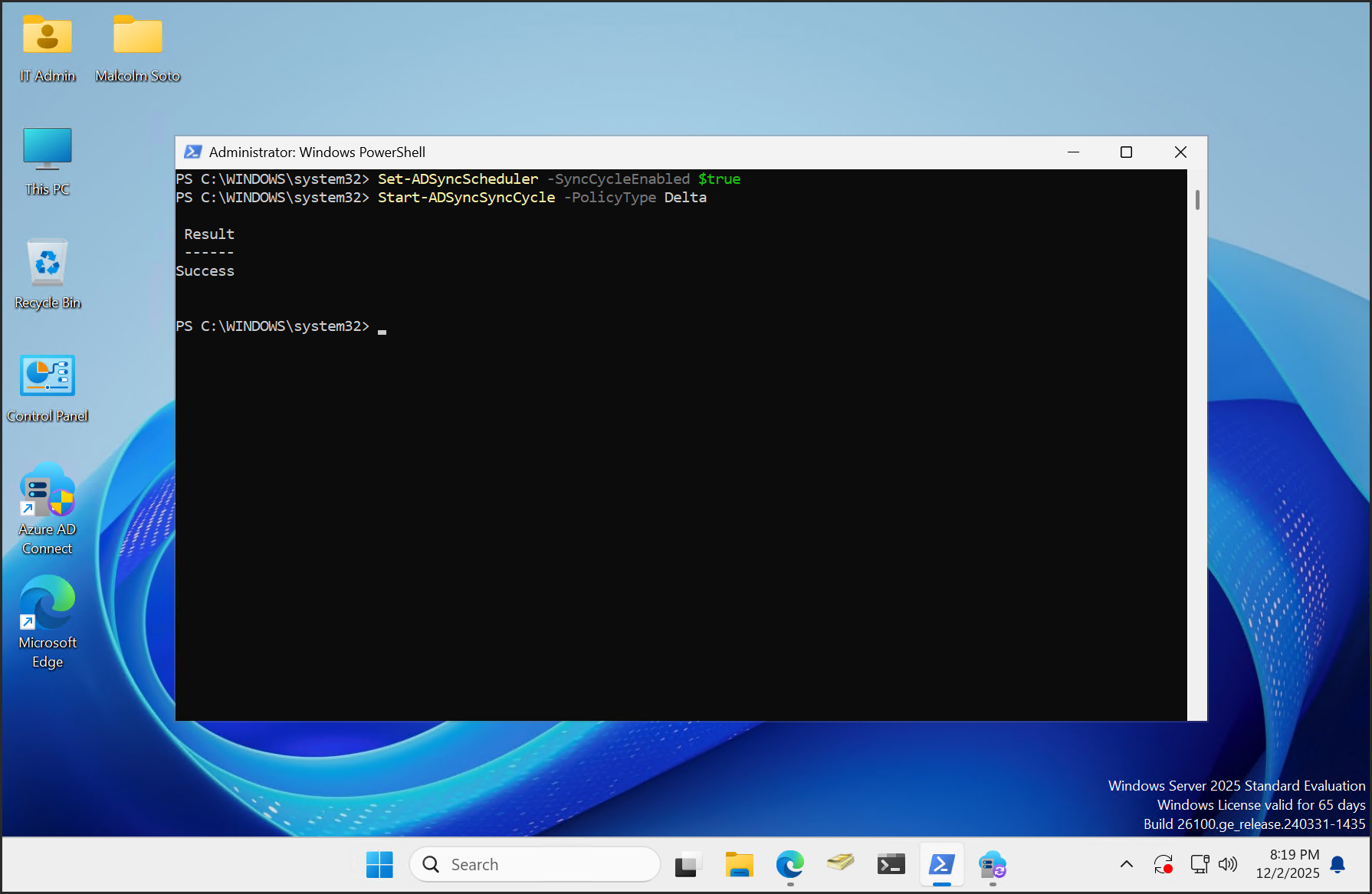Screen dimensions: 1372x894
Task: Open the Windows Start menu
Action: tap(379, 865)
